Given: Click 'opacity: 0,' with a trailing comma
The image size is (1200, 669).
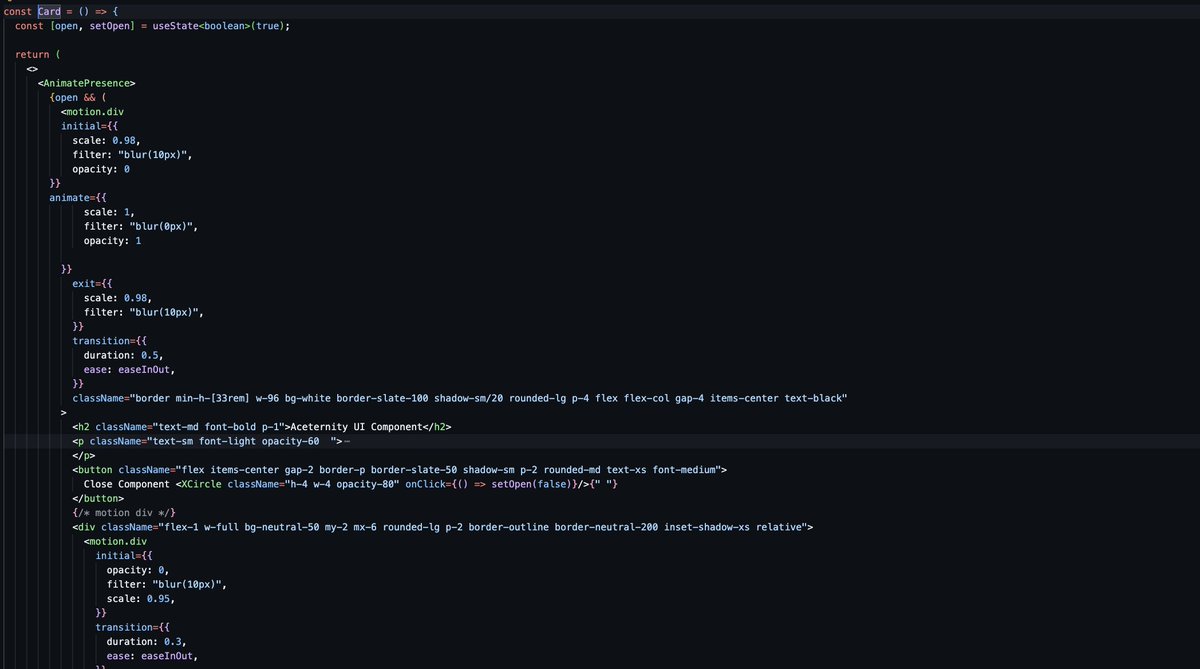Looking at the screenshot, I should click(139, 570).
